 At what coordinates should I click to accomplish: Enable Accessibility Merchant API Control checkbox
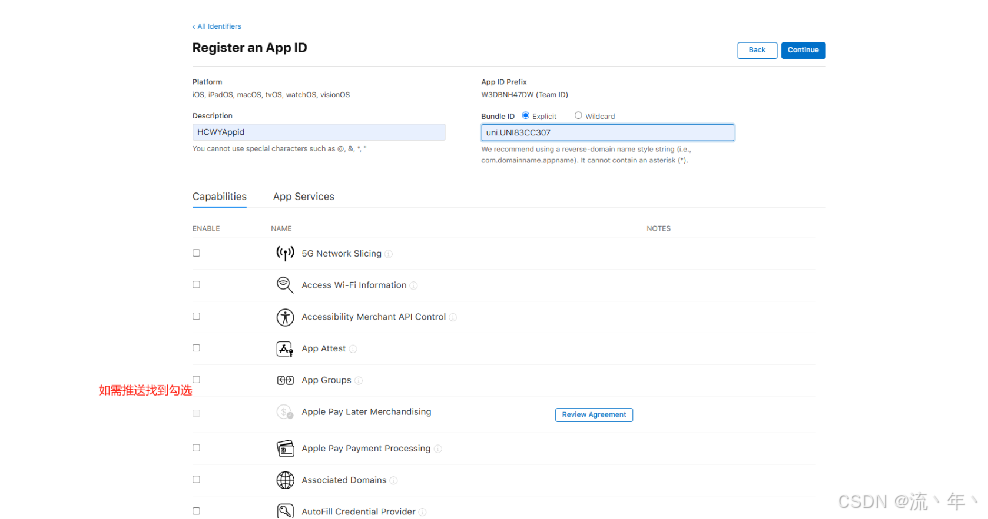[197, 316]
